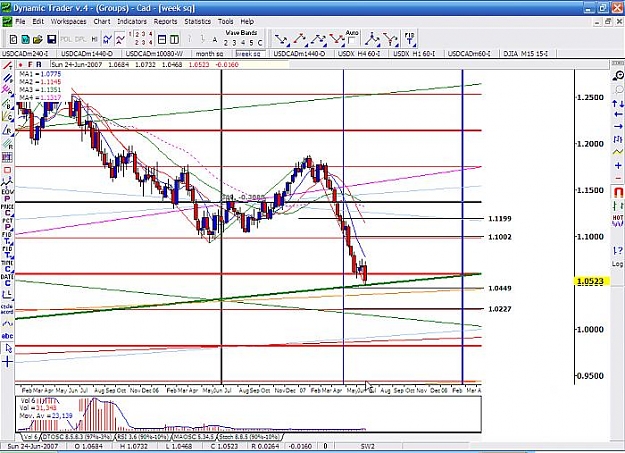Select Wave Bands C button
Viewport: 625px width, 453px height.
point(259,43)
